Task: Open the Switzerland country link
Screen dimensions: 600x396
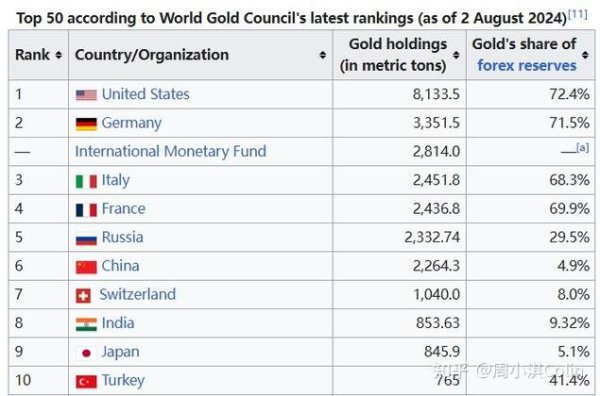Action: click(x=138, y=295)
